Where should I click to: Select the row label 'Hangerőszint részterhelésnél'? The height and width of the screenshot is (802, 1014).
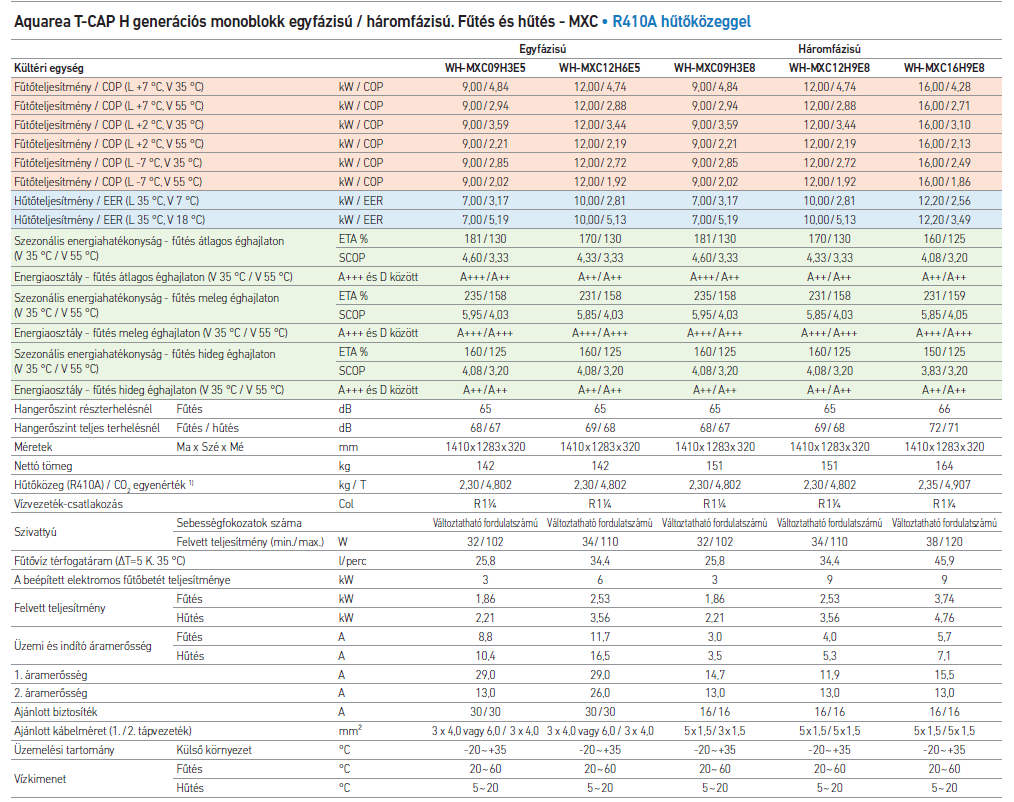83,409
